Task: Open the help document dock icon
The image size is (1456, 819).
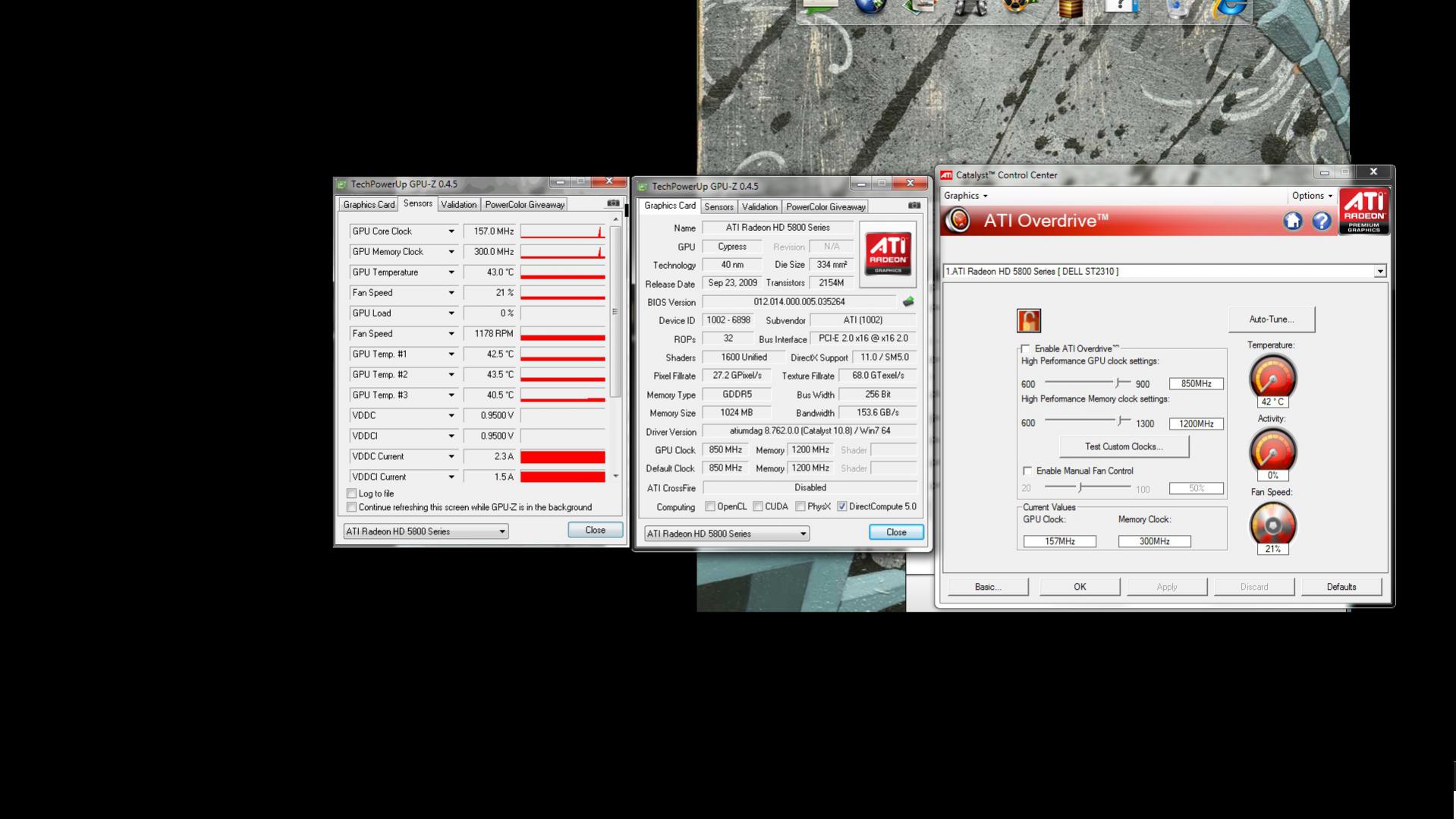Action: coord(1121,7)
